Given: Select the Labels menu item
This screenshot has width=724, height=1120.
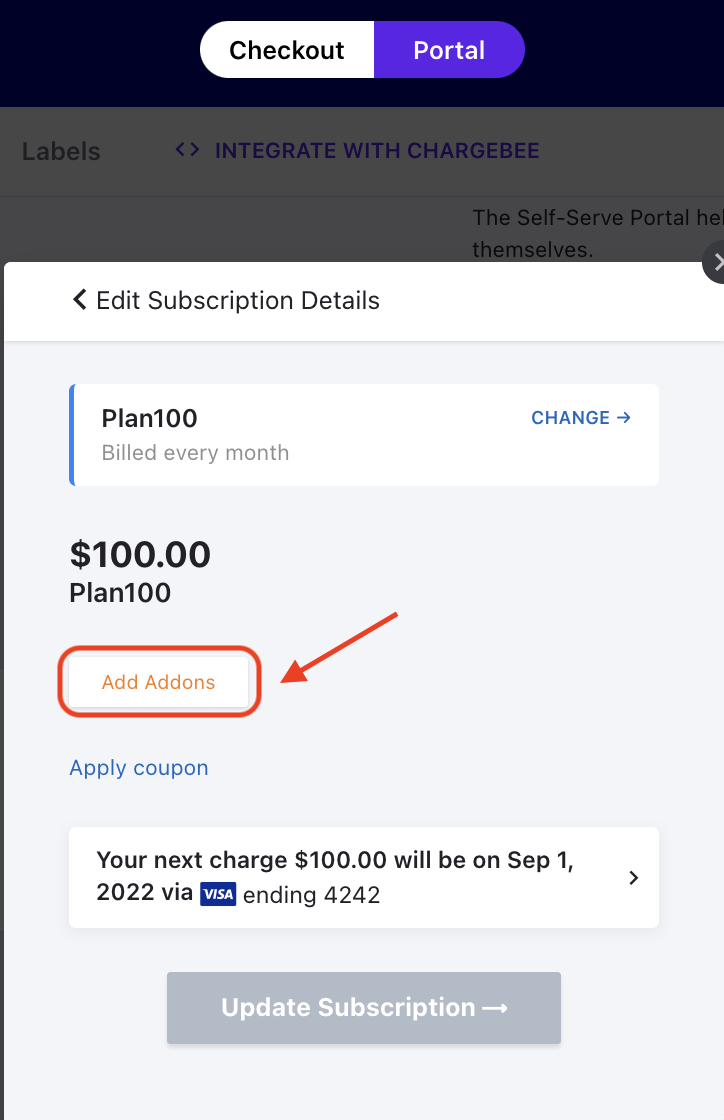Looking at the screenshot, I should click(x=61, y=151).
